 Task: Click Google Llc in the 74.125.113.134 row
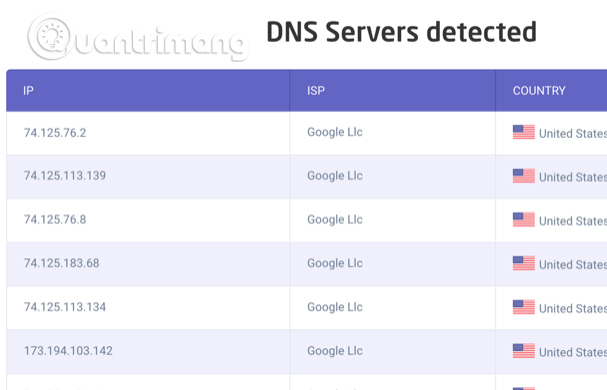(x=335, y=307)
